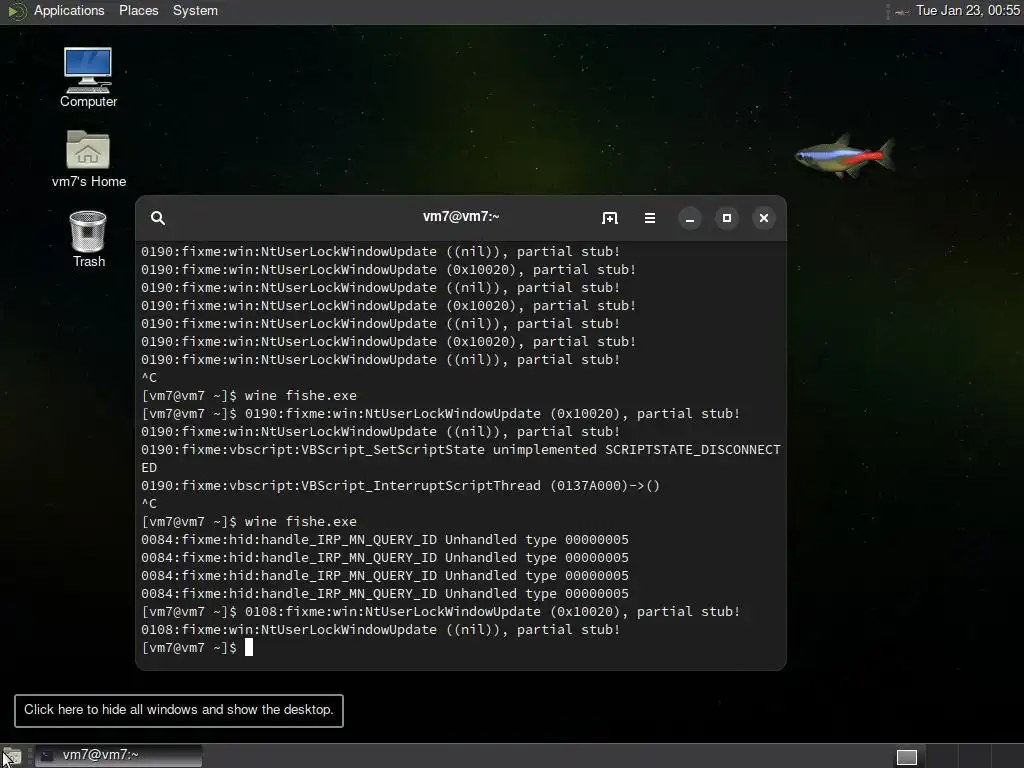1024x768 pixels.
Task: Open the Applications menu
Action: tap(69, 10)
